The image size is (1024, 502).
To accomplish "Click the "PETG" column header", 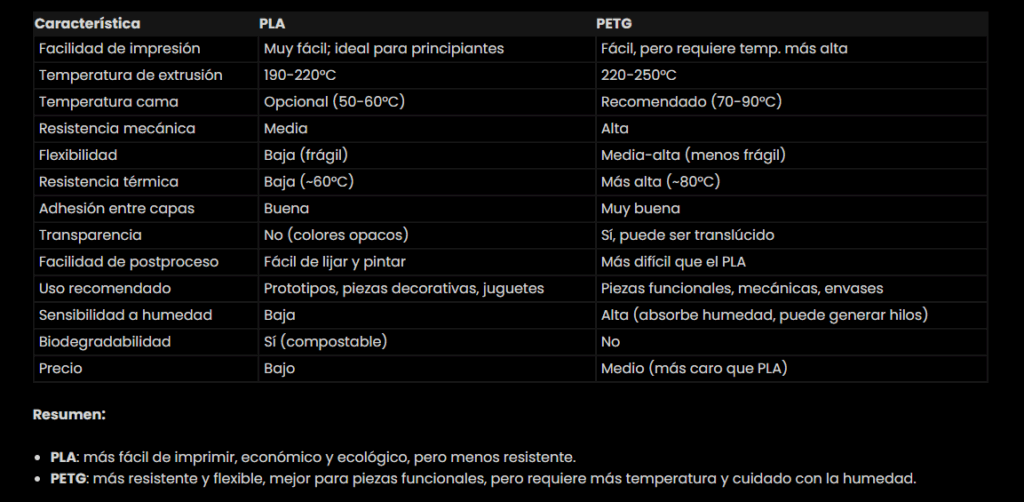I will point(616,23).
